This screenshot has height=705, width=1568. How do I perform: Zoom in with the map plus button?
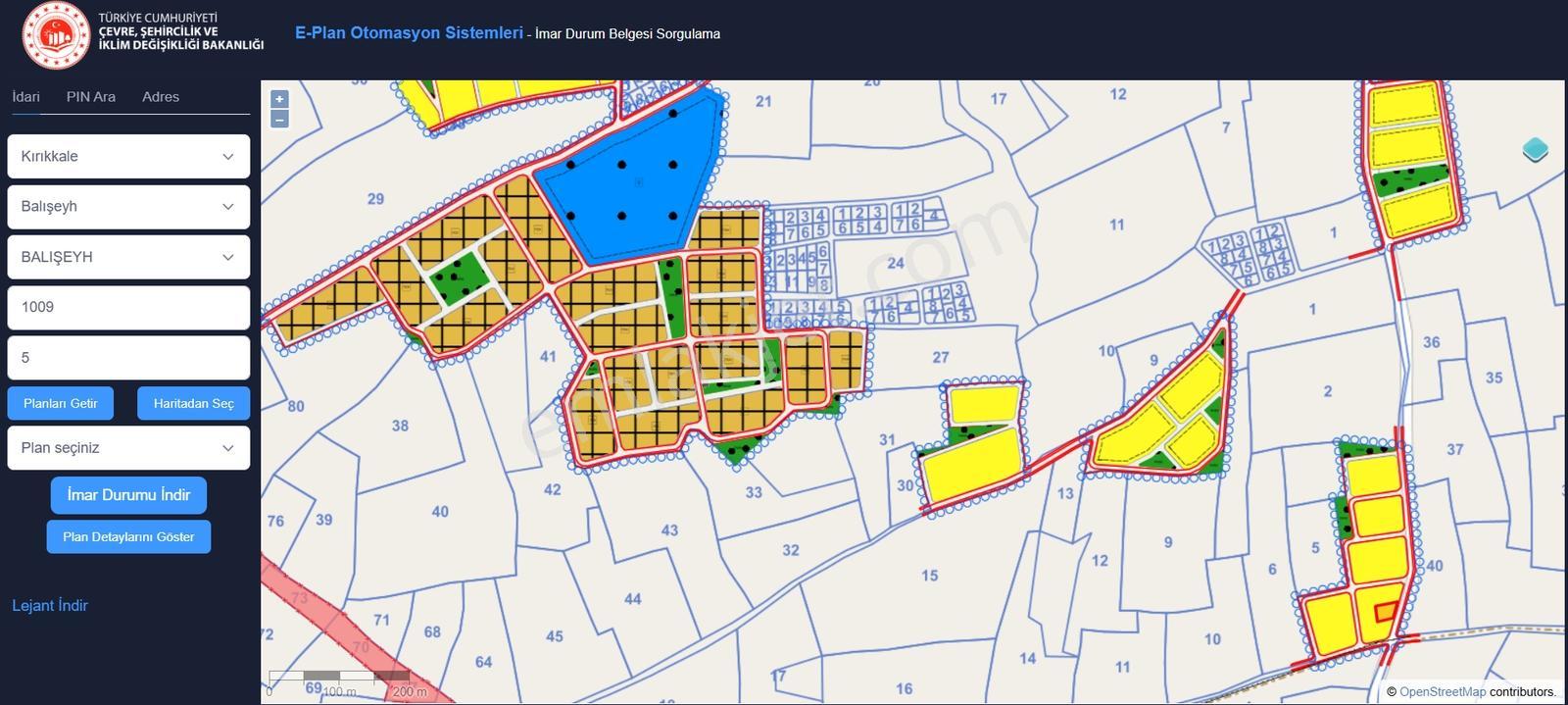(279, 99)
